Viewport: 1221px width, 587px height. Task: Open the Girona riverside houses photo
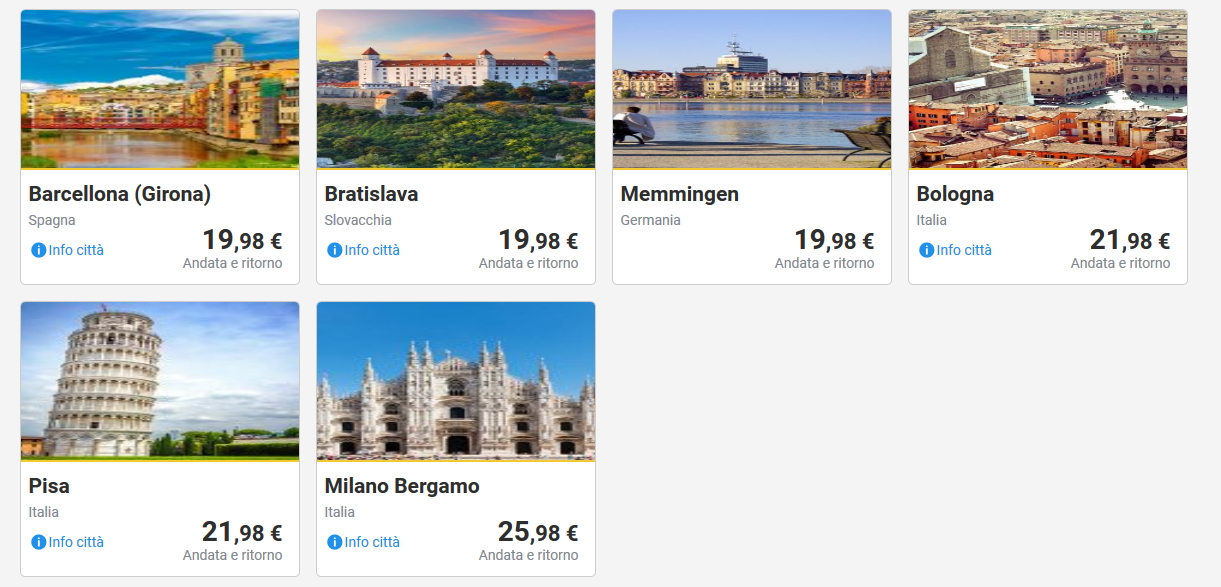point(160,89)
